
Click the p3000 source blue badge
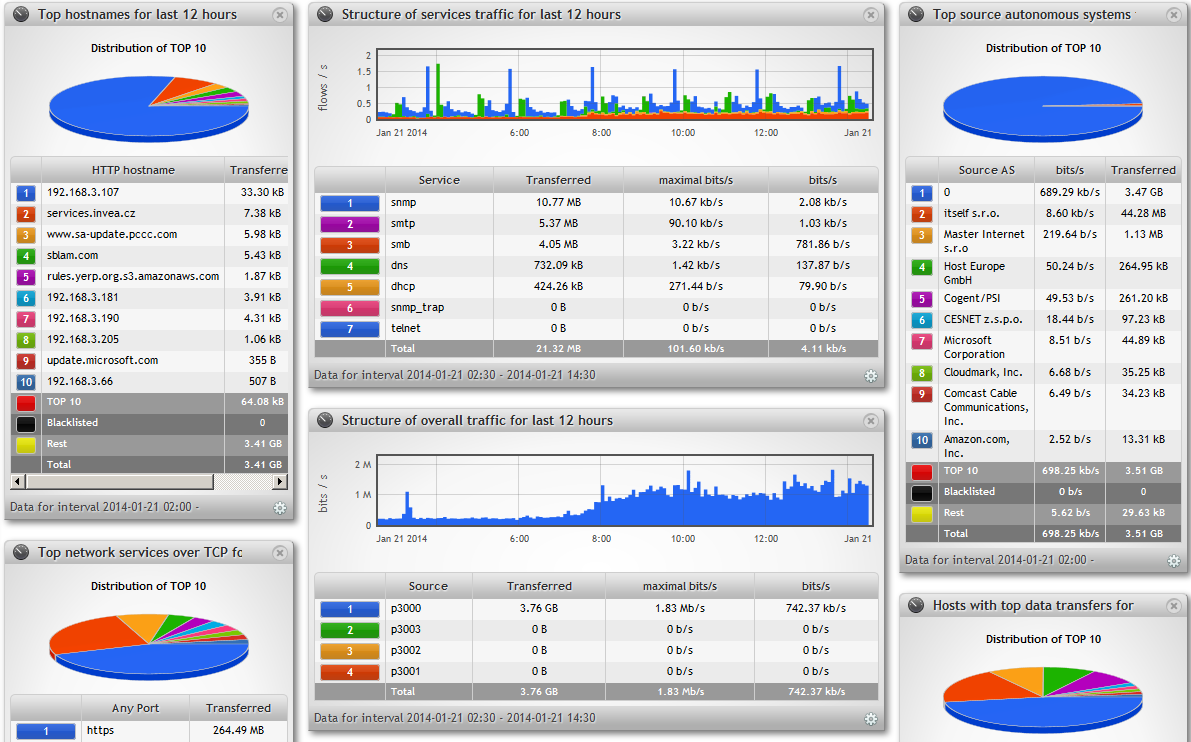[349, 608]
